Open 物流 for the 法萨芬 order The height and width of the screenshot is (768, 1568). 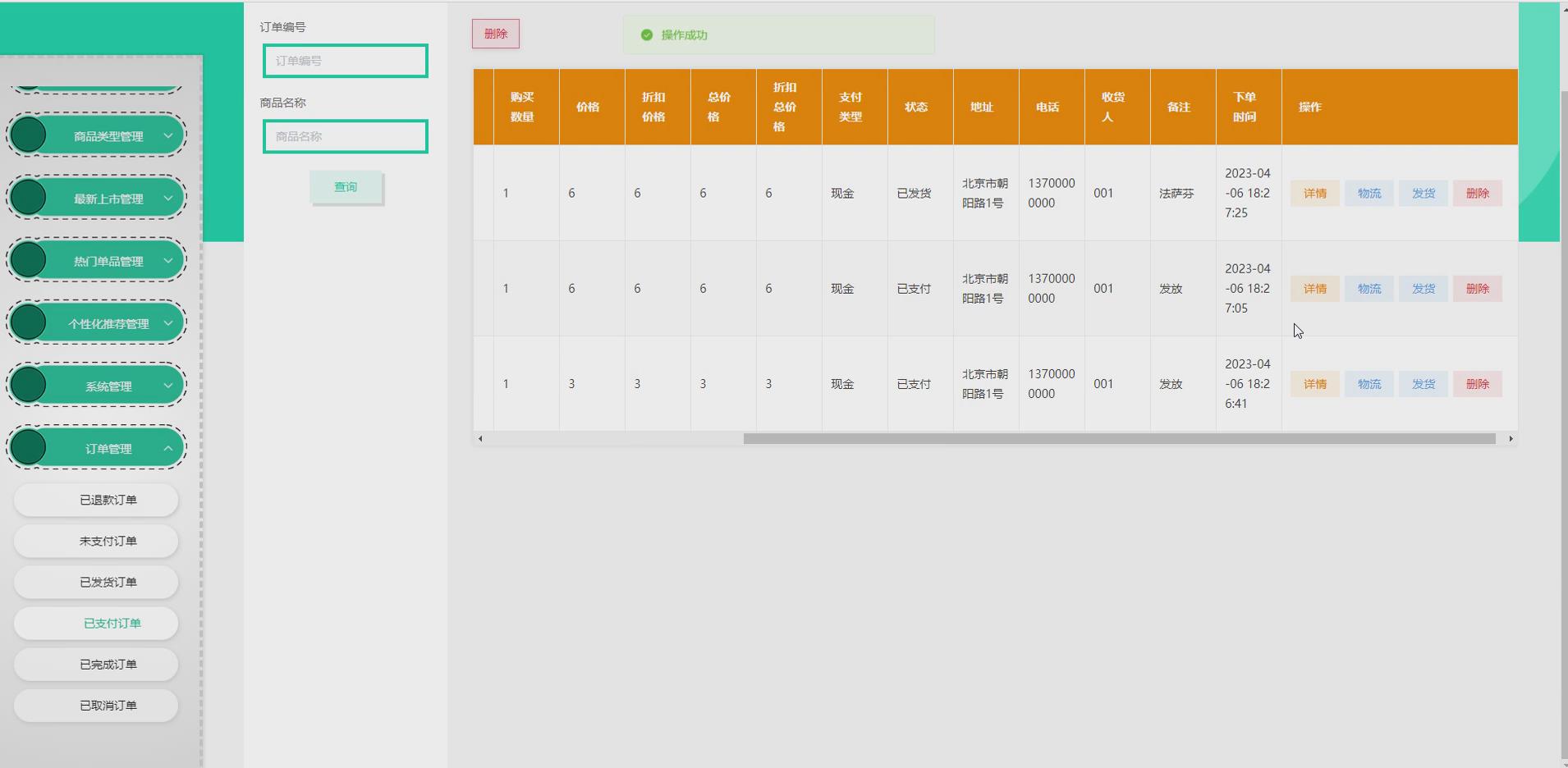[x=1369, y=194]
